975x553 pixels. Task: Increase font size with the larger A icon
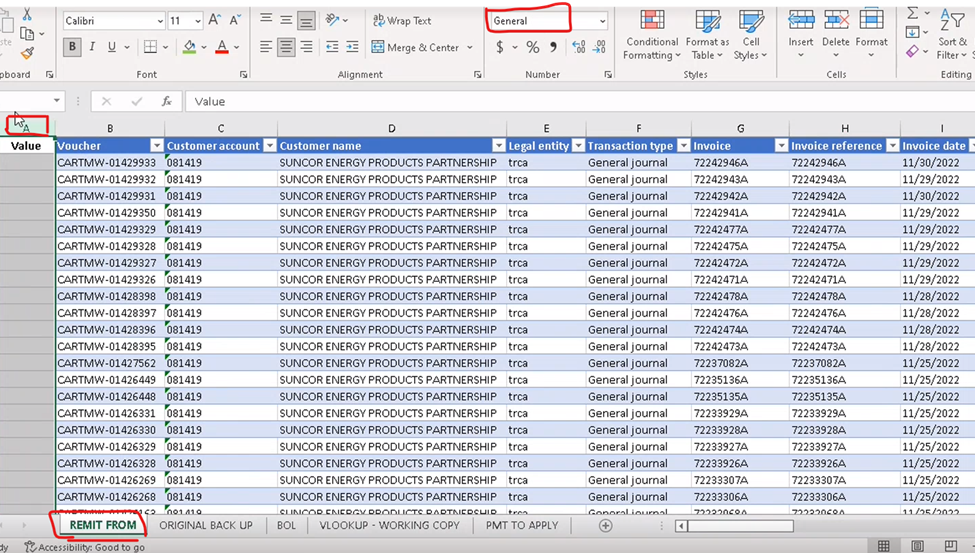pyautogui.click(x=215, y=21)
